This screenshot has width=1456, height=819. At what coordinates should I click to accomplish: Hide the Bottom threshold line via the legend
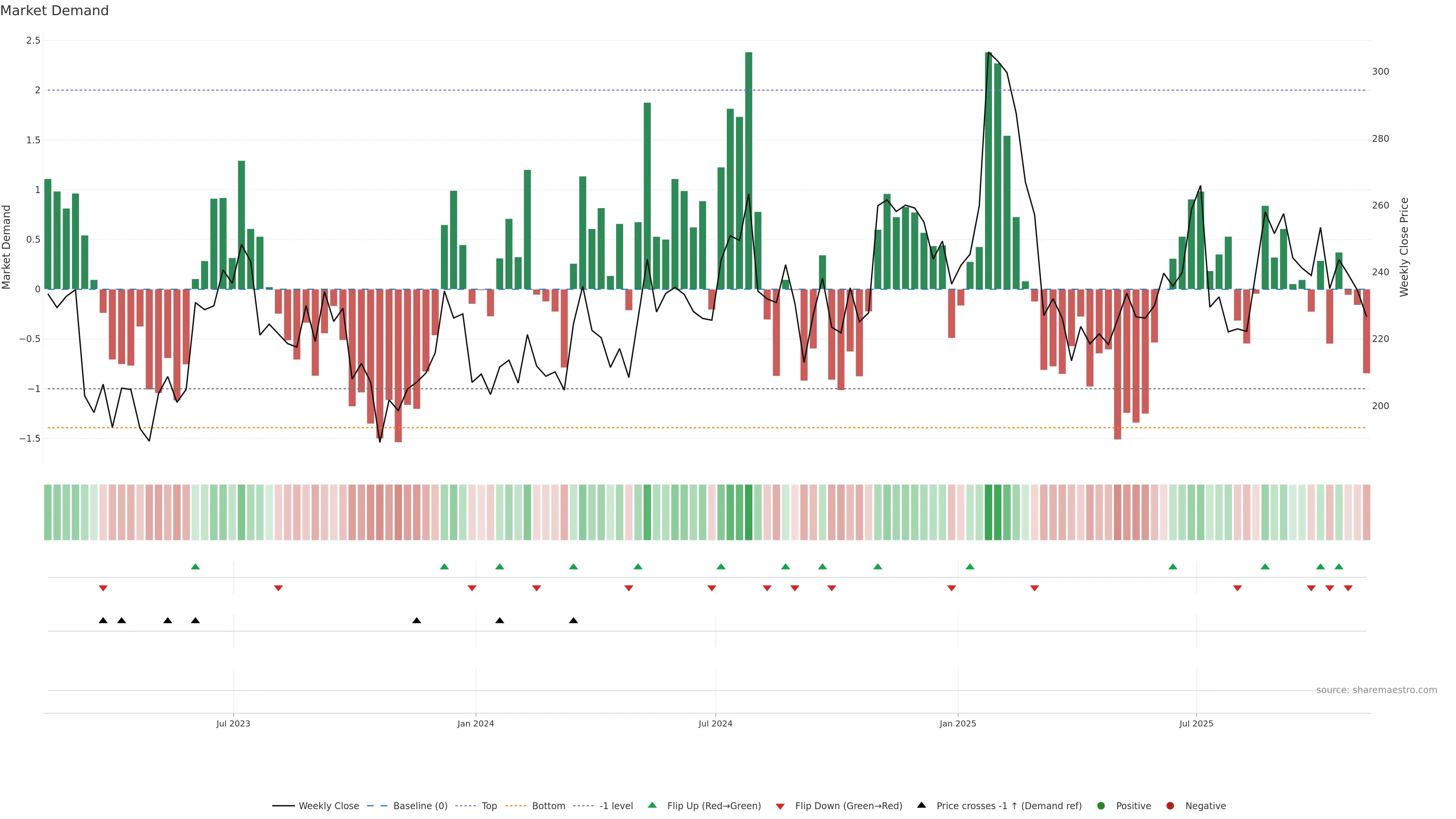pos(548,805)
